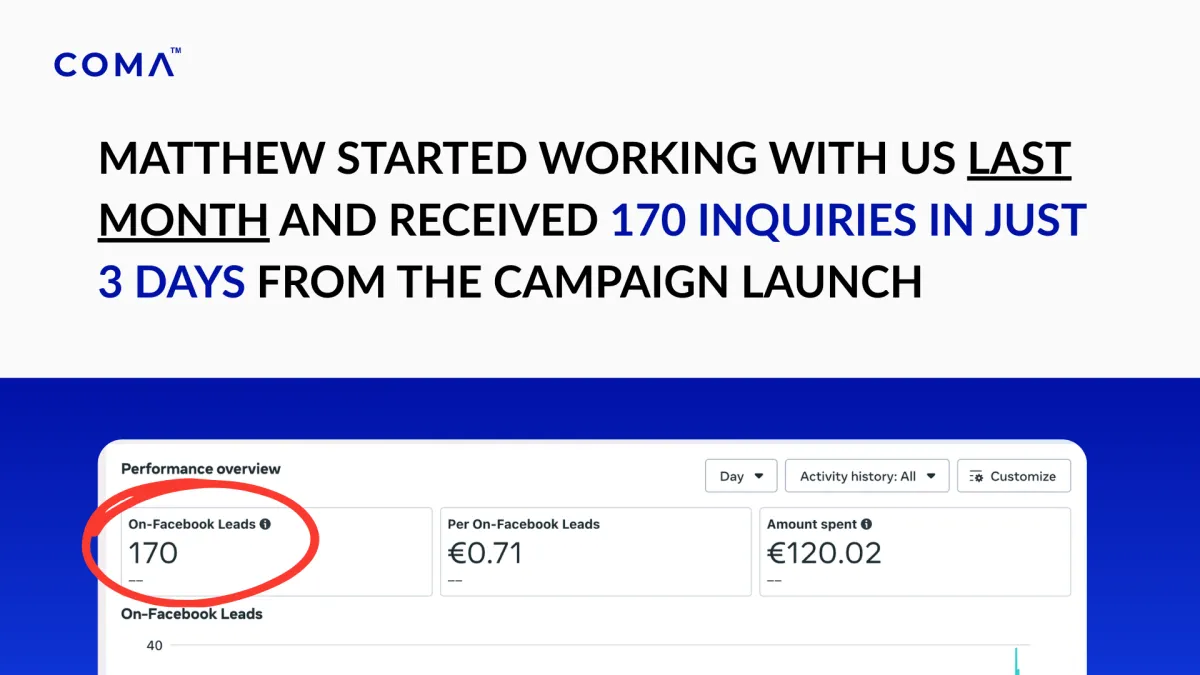Click the arrow on Activity history dropdown
The image size is (1200, 675).
click(932, 476)
